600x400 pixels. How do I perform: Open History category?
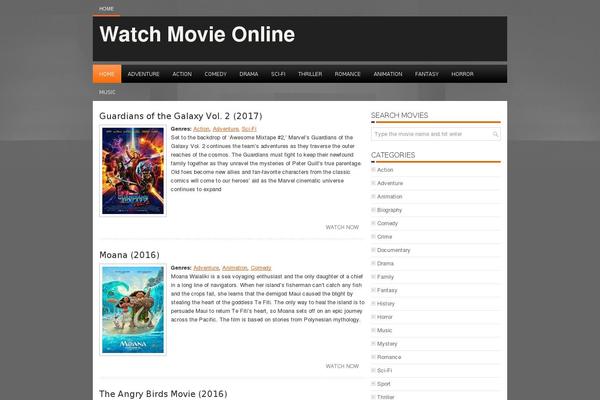[x=385, y=304]
